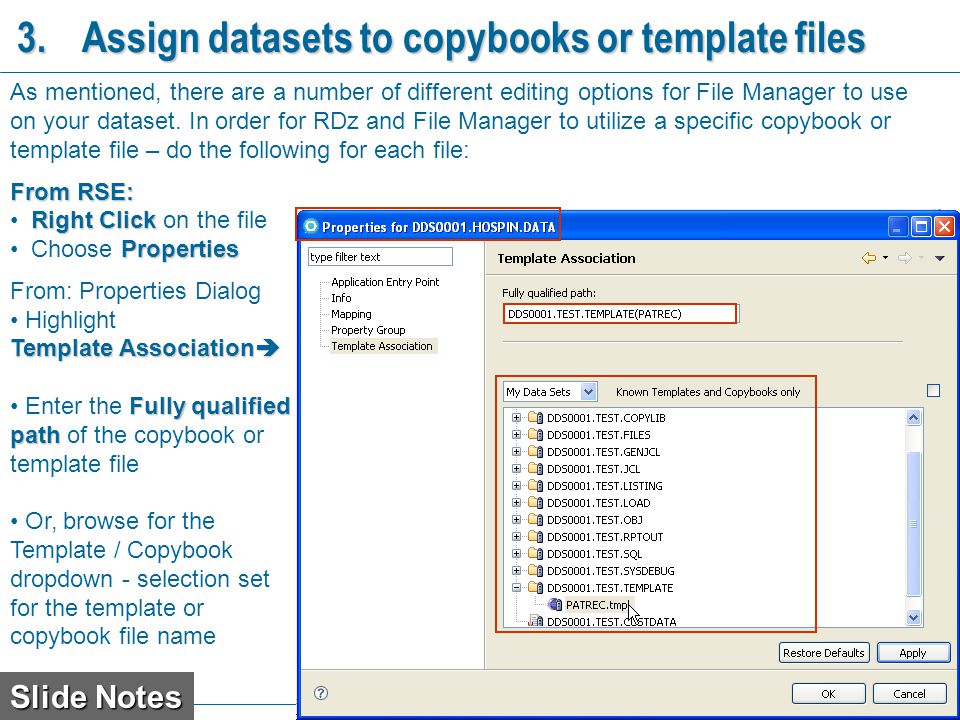The height and width of the screenshot is (720, 960).
Task: Expand the DDS0001.TEST.GENJCL node
Action: pos(516,452)
